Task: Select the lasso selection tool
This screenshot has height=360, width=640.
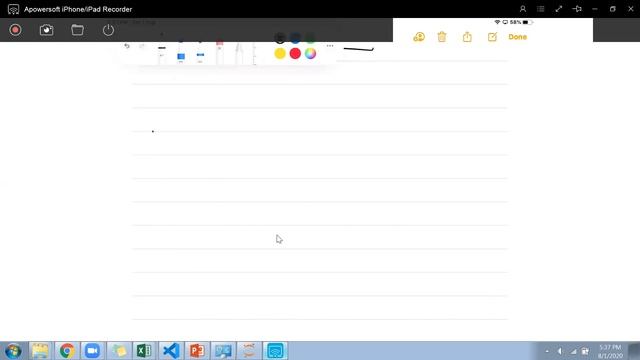Action: point(239,53)
